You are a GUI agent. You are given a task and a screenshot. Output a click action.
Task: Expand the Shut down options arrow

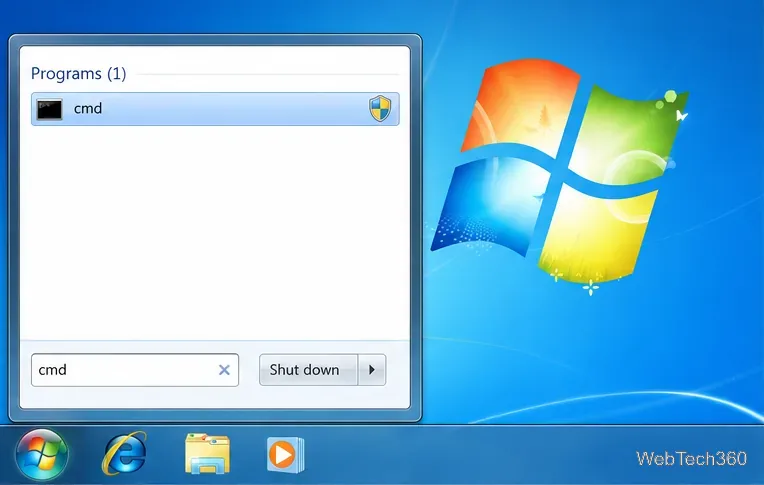click(x=372, y=370)
